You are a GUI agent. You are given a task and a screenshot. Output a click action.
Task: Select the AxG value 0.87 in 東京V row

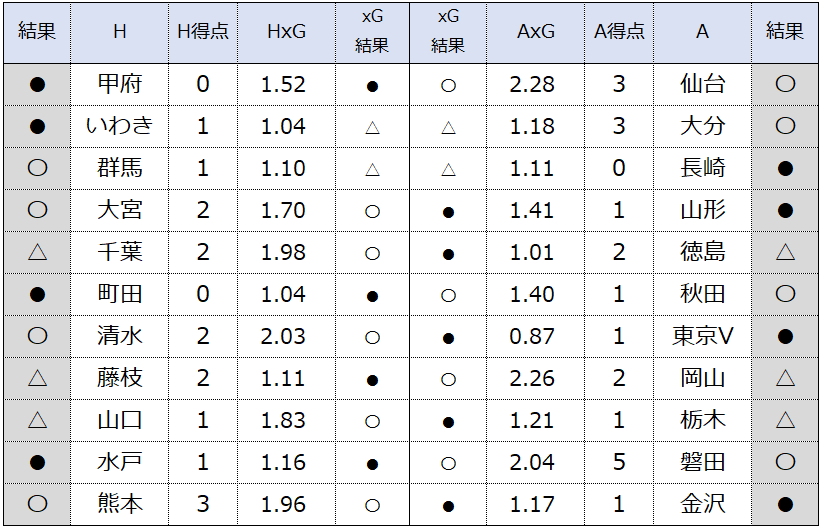(532, 337)
